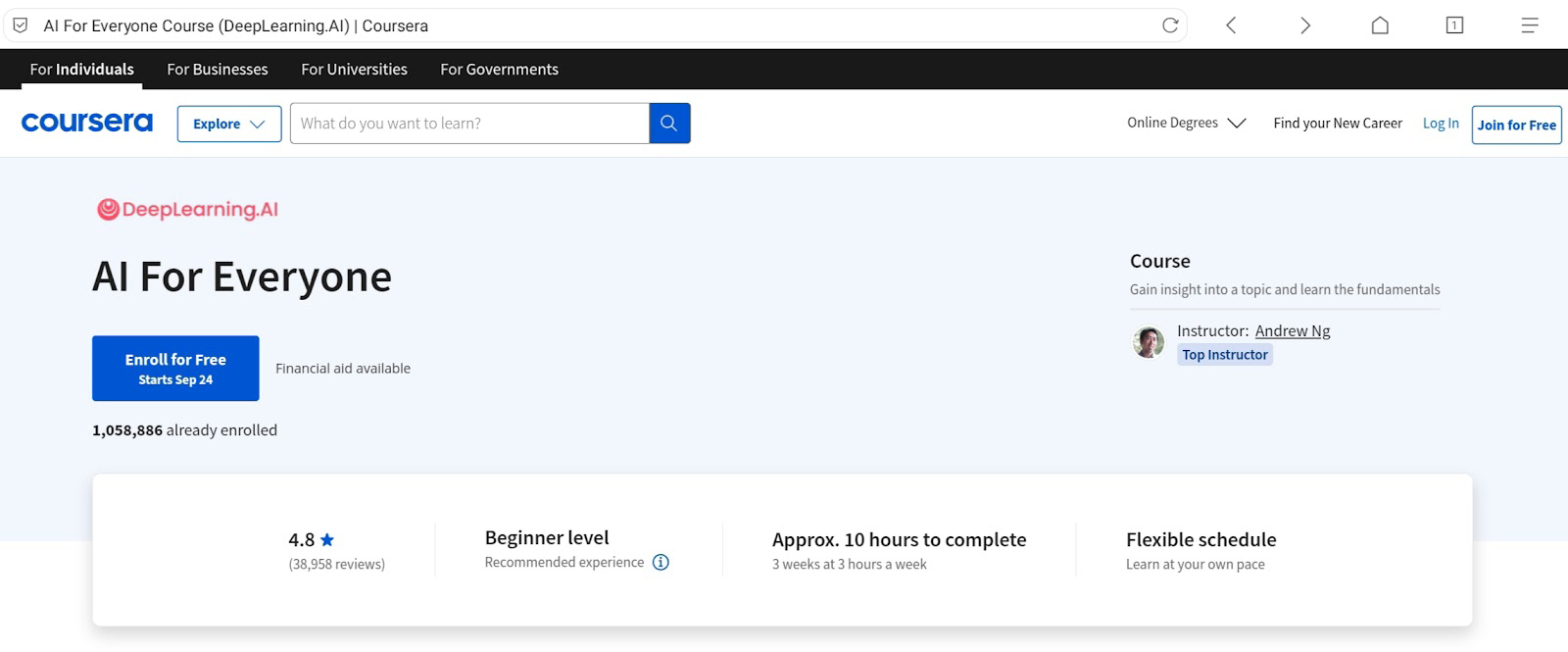Click the Enroll for Free button
This screenshot has width=1568, height=652.
pyautogui.click(x=175, y=369)
